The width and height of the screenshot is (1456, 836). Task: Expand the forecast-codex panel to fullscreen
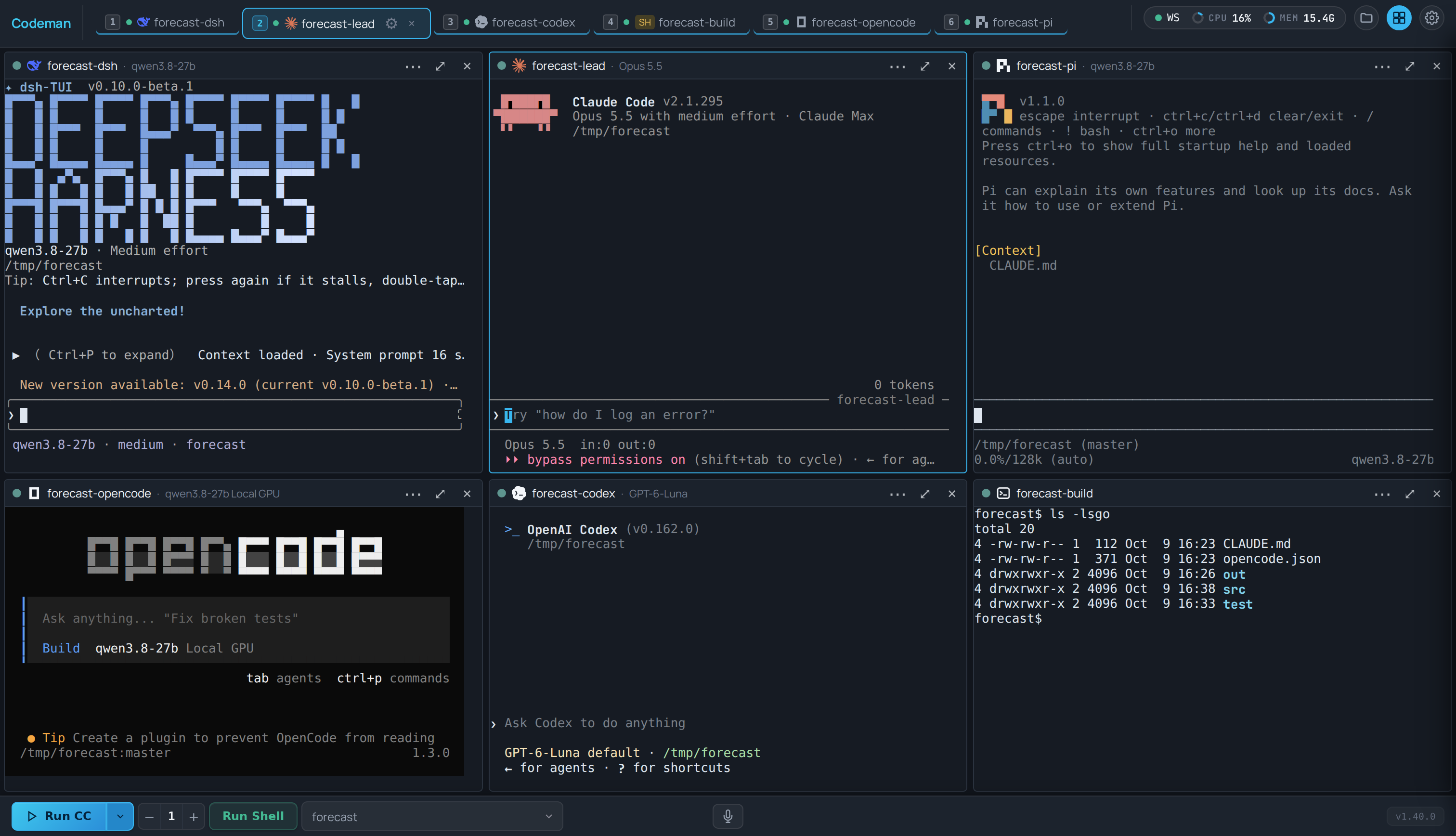pos(924,494)
